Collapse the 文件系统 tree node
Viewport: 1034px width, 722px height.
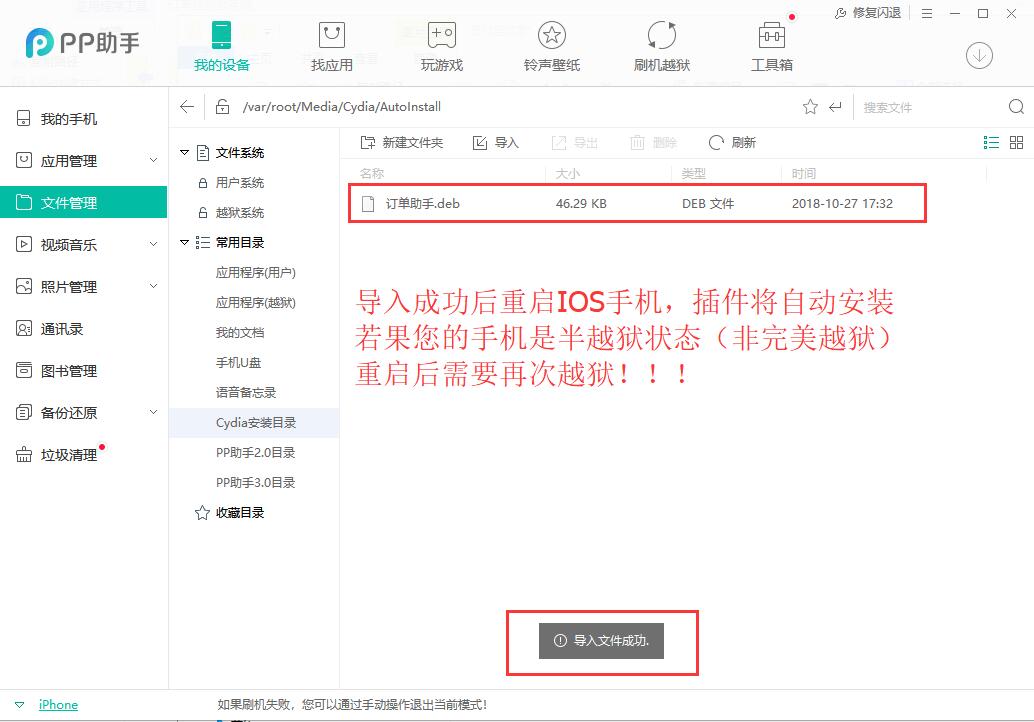pos(184,153)
